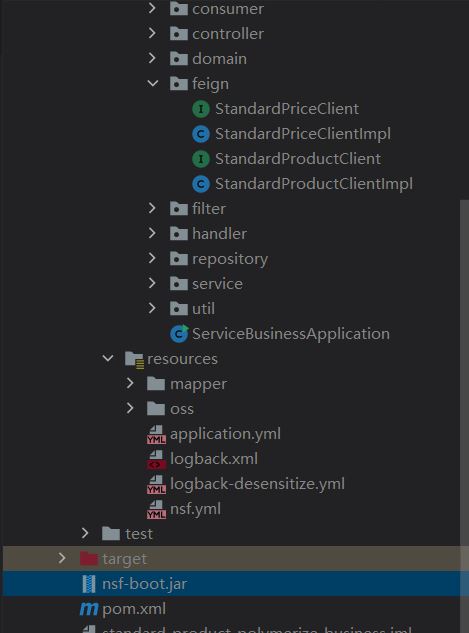Select the nsf.yml file
This screenshot has height=633, width=469.
pos(195,509)
